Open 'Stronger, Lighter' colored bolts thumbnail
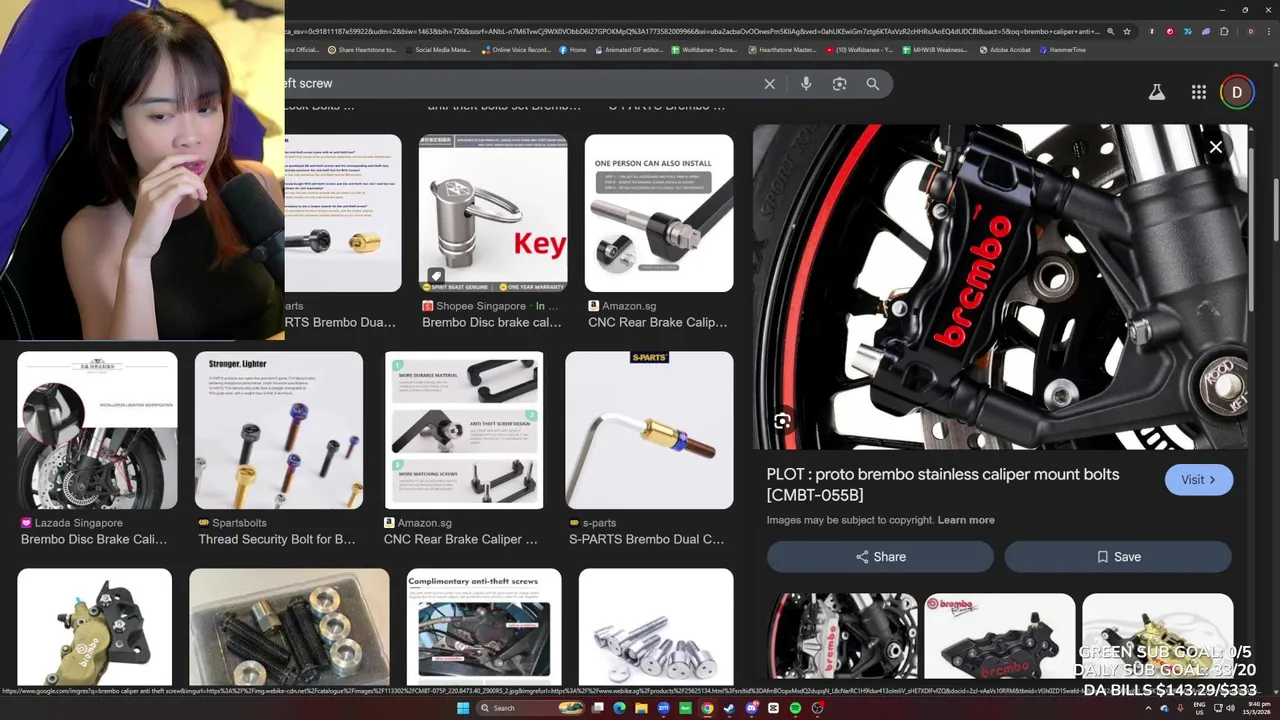This screenshot has height=720, width=1280. (x=279, y=430)
